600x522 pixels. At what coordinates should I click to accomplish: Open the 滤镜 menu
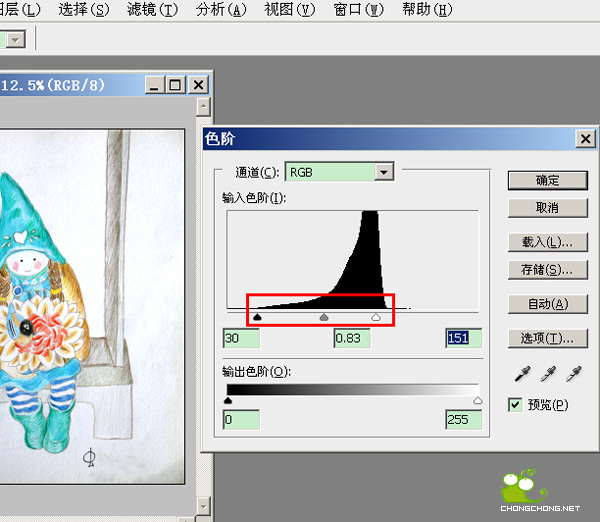(x=152, y=9)
